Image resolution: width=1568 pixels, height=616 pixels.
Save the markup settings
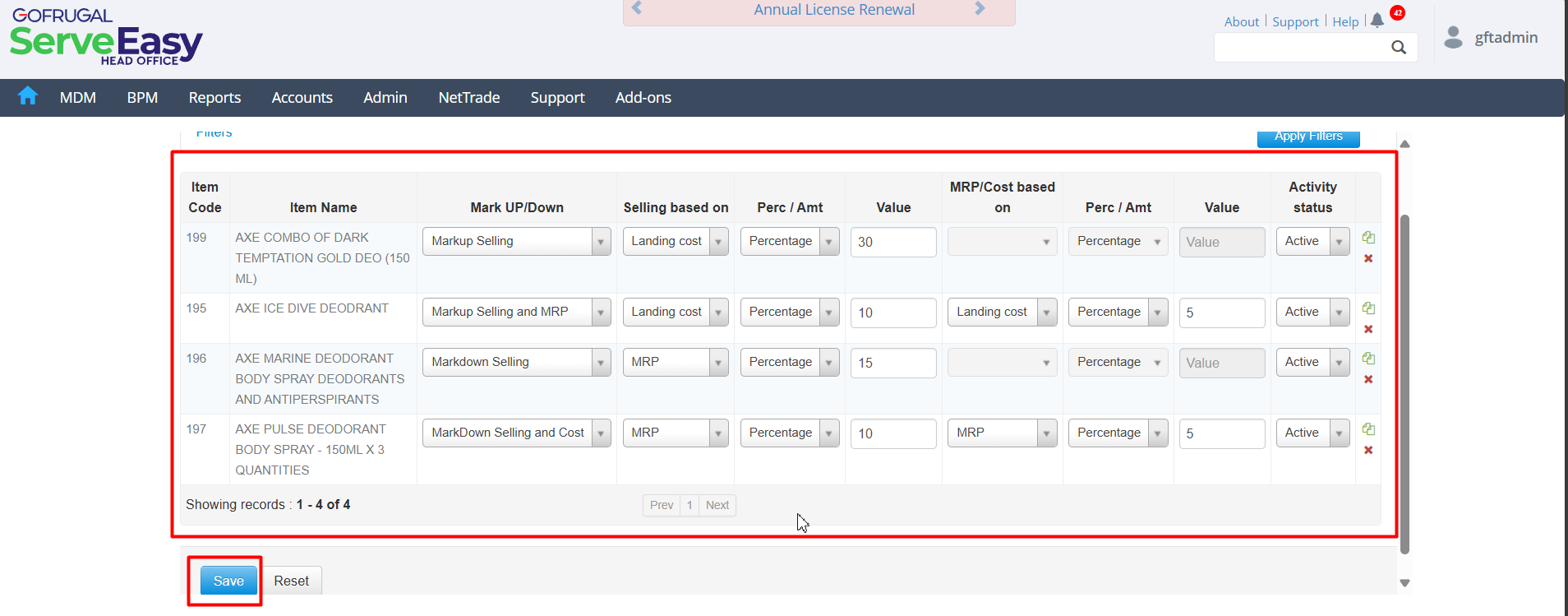[x=228, y=581]
